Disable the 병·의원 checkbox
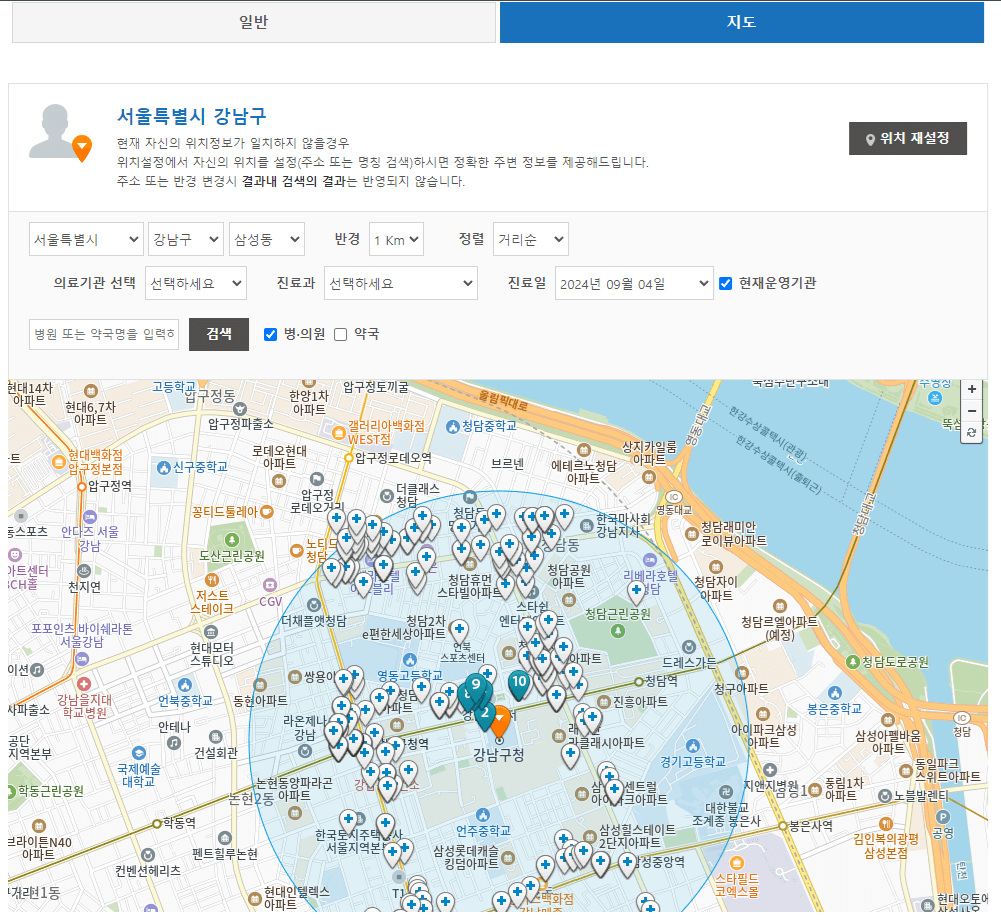This screenshot has width=1001, height=923. click(269, 334)
